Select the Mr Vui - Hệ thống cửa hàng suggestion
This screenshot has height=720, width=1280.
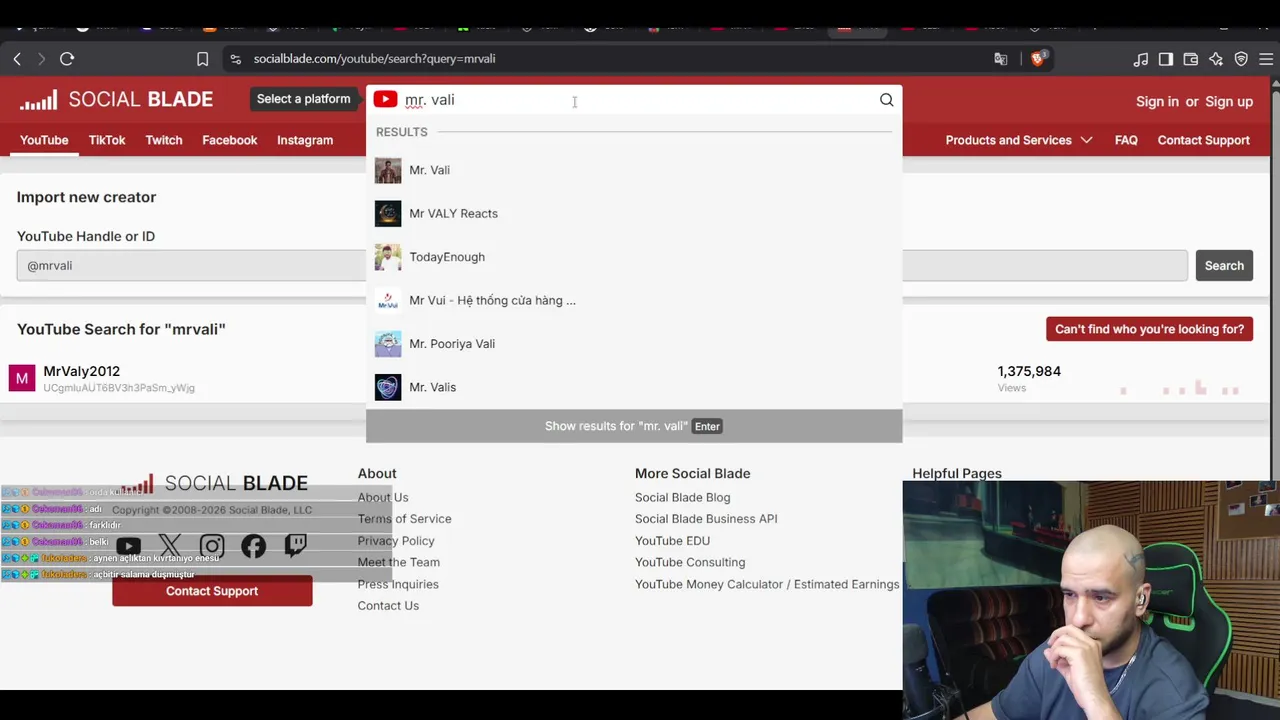point(634,300)
